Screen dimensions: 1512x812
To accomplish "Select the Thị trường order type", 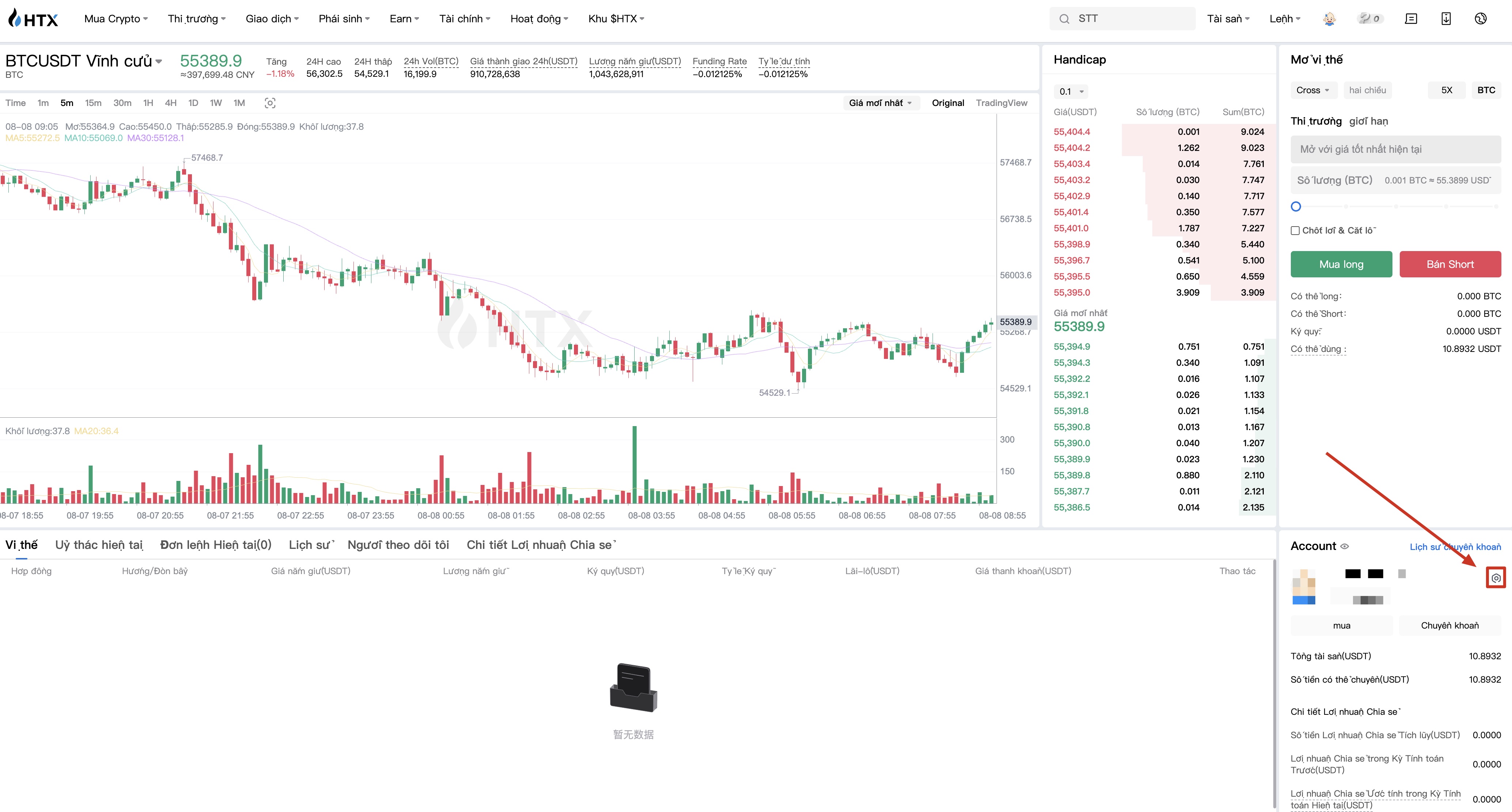I will 1316,121.
